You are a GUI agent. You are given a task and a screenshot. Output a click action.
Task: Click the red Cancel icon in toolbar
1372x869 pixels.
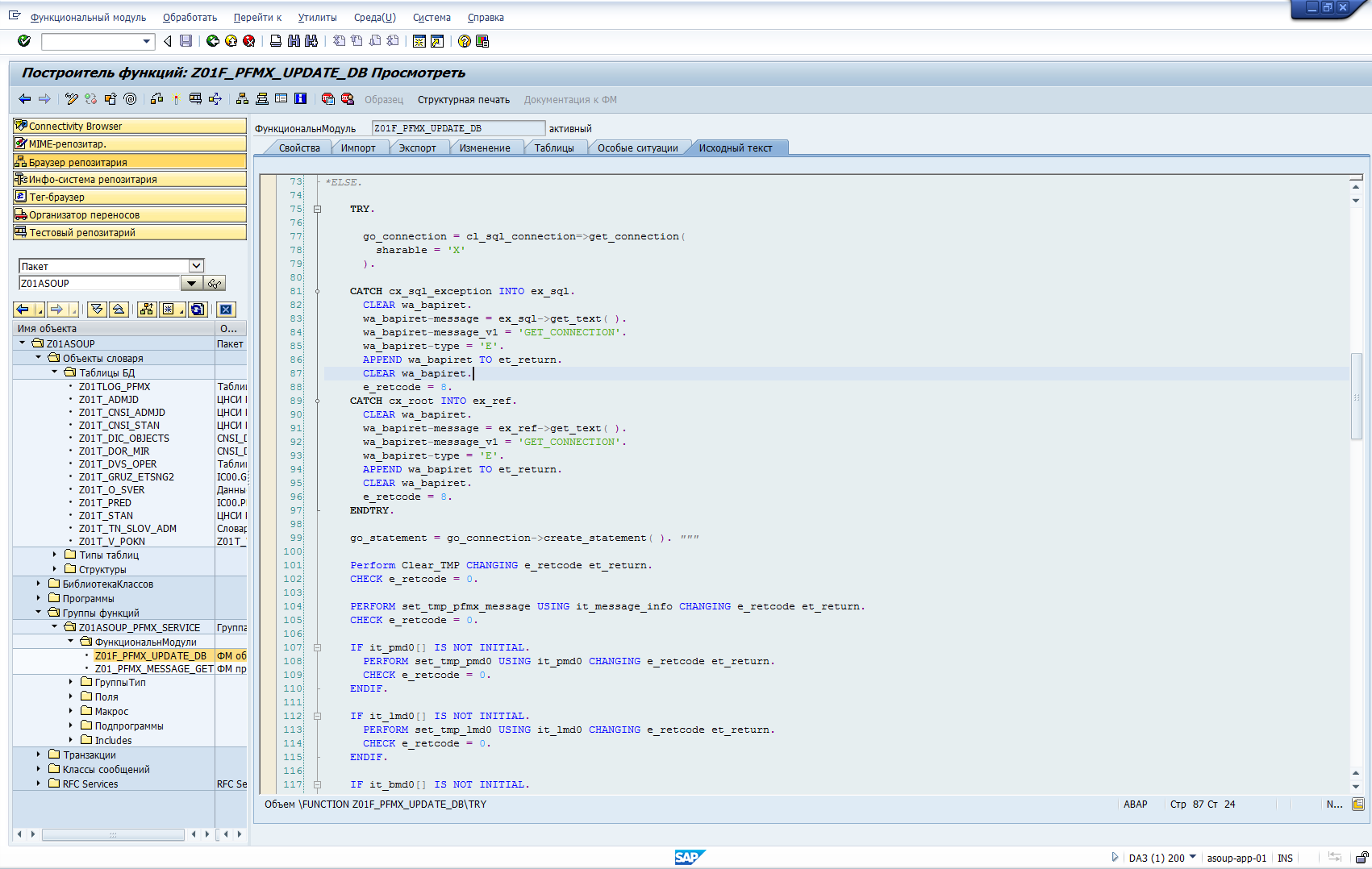coord(249,41)
